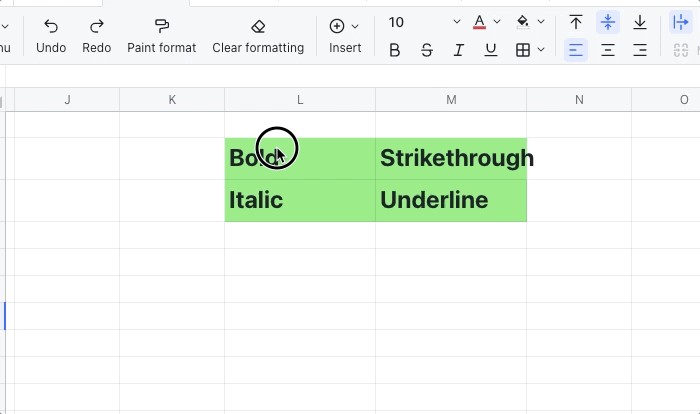The image size is (700, 414).
Task: Expand the borders dropdown arrow
Action: tap(541, 50)
